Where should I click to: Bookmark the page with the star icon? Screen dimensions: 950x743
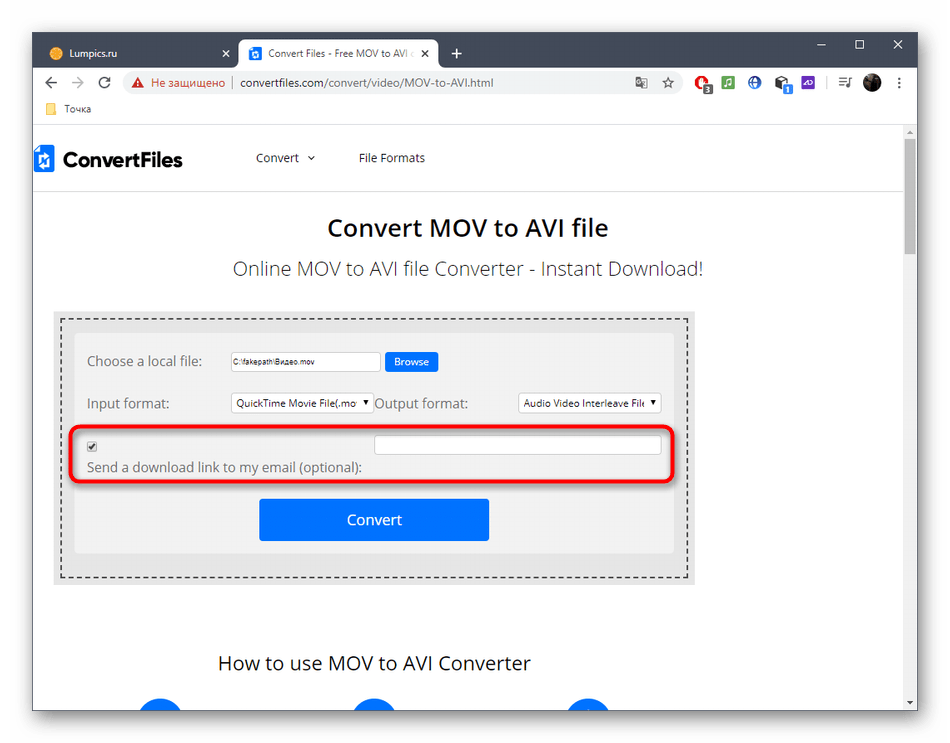[x=668, y=82]
